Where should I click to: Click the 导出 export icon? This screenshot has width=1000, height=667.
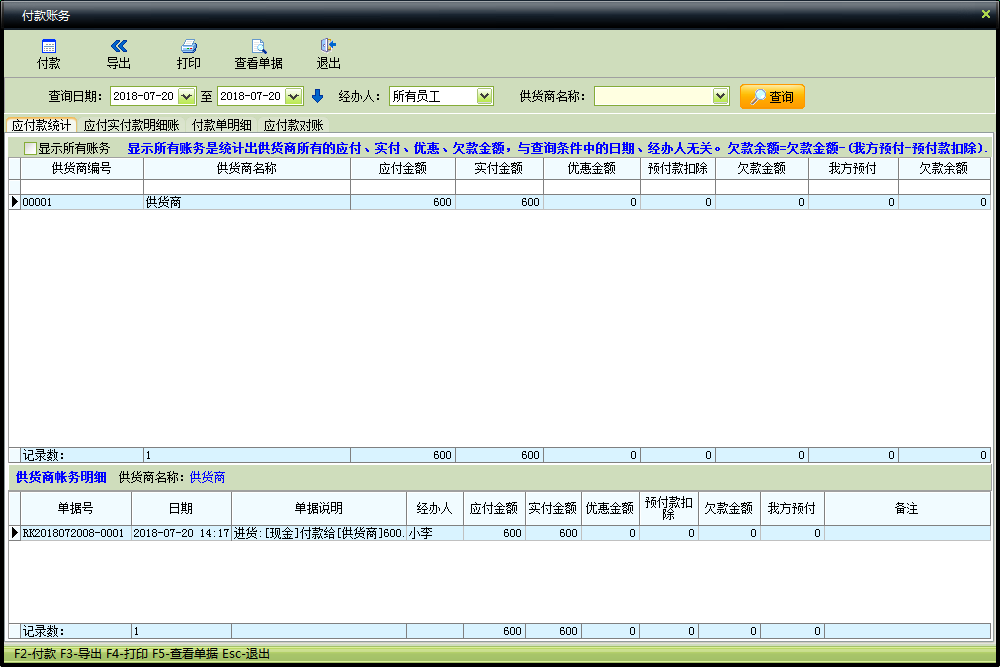(118, 46)
